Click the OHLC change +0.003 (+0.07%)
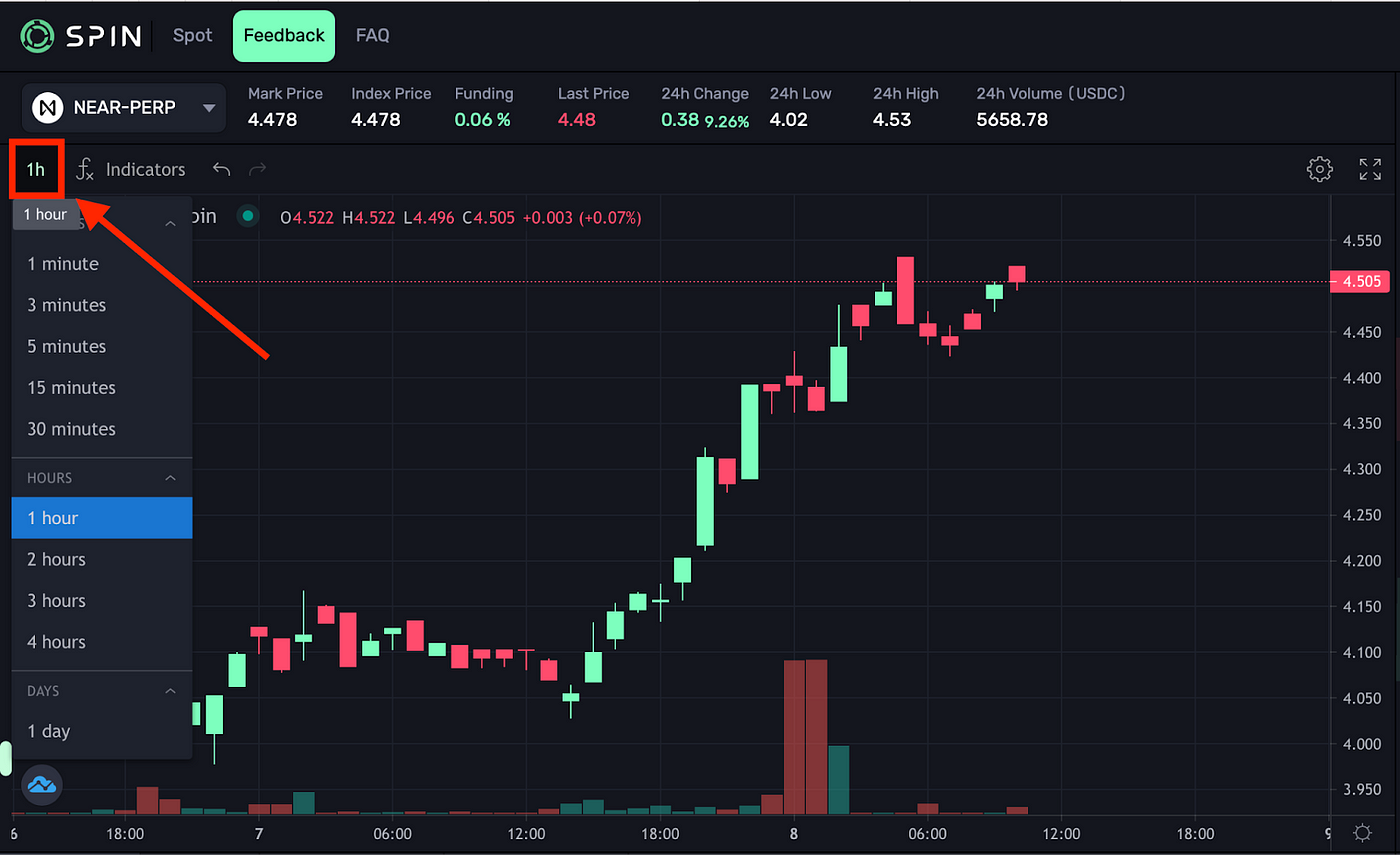The image size is (1400, 855). tap(583, 217)
